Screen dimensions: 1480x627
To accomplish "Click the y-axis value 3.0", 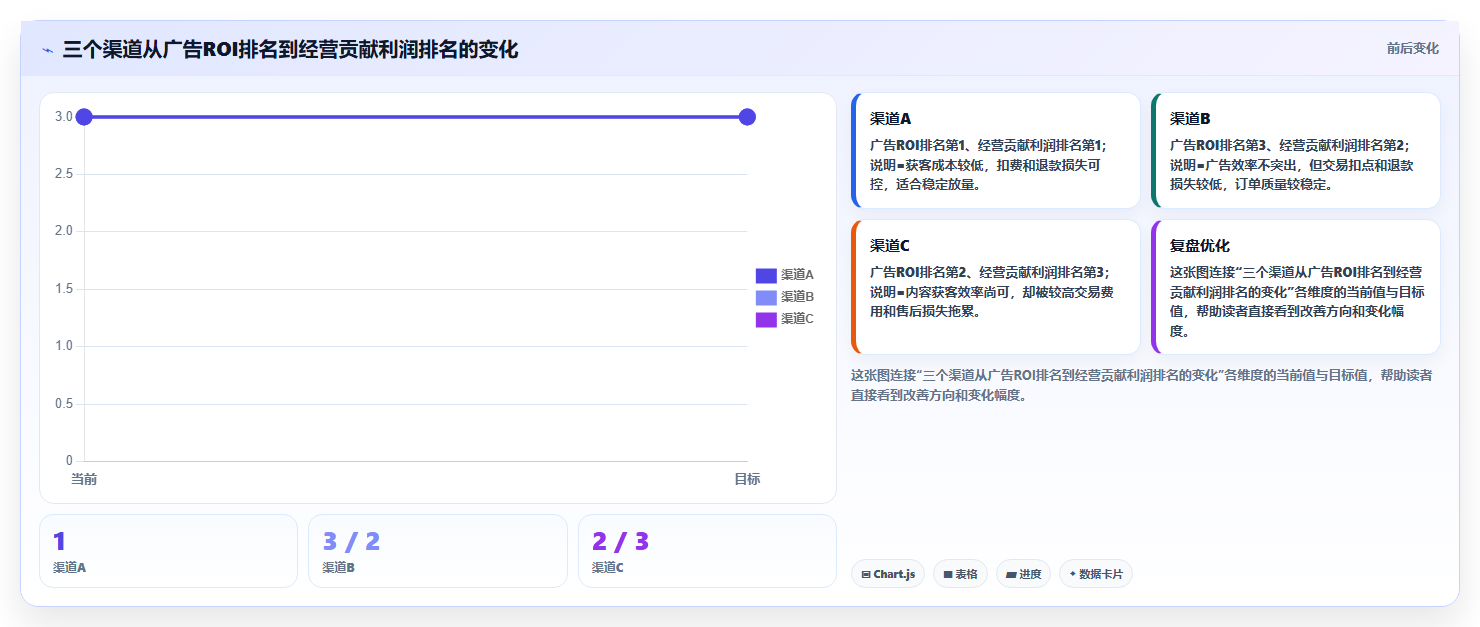I will (x=63, y=117).
